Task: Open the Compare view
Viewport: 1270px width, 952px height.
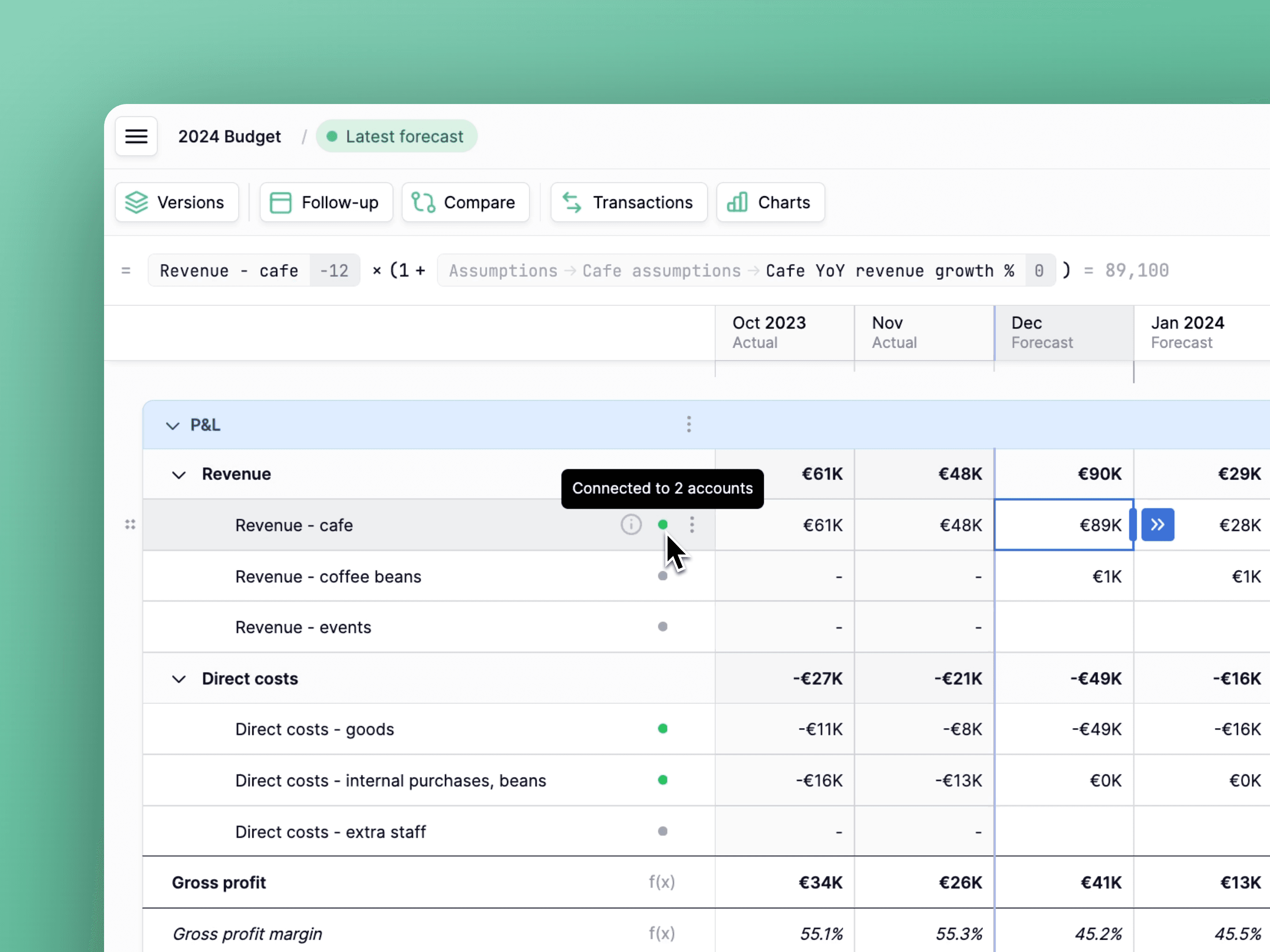Action: point(466,202)
